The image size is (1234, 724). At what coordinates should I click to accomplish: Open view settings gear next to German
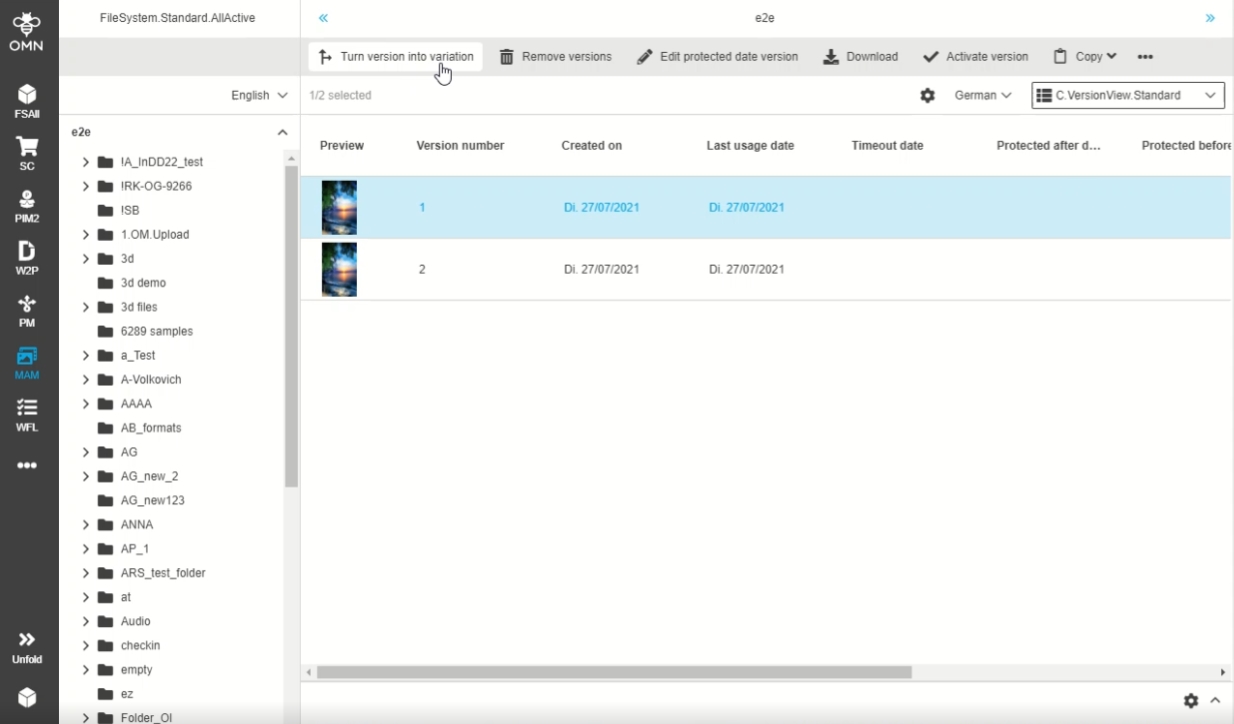click(927, 95)
